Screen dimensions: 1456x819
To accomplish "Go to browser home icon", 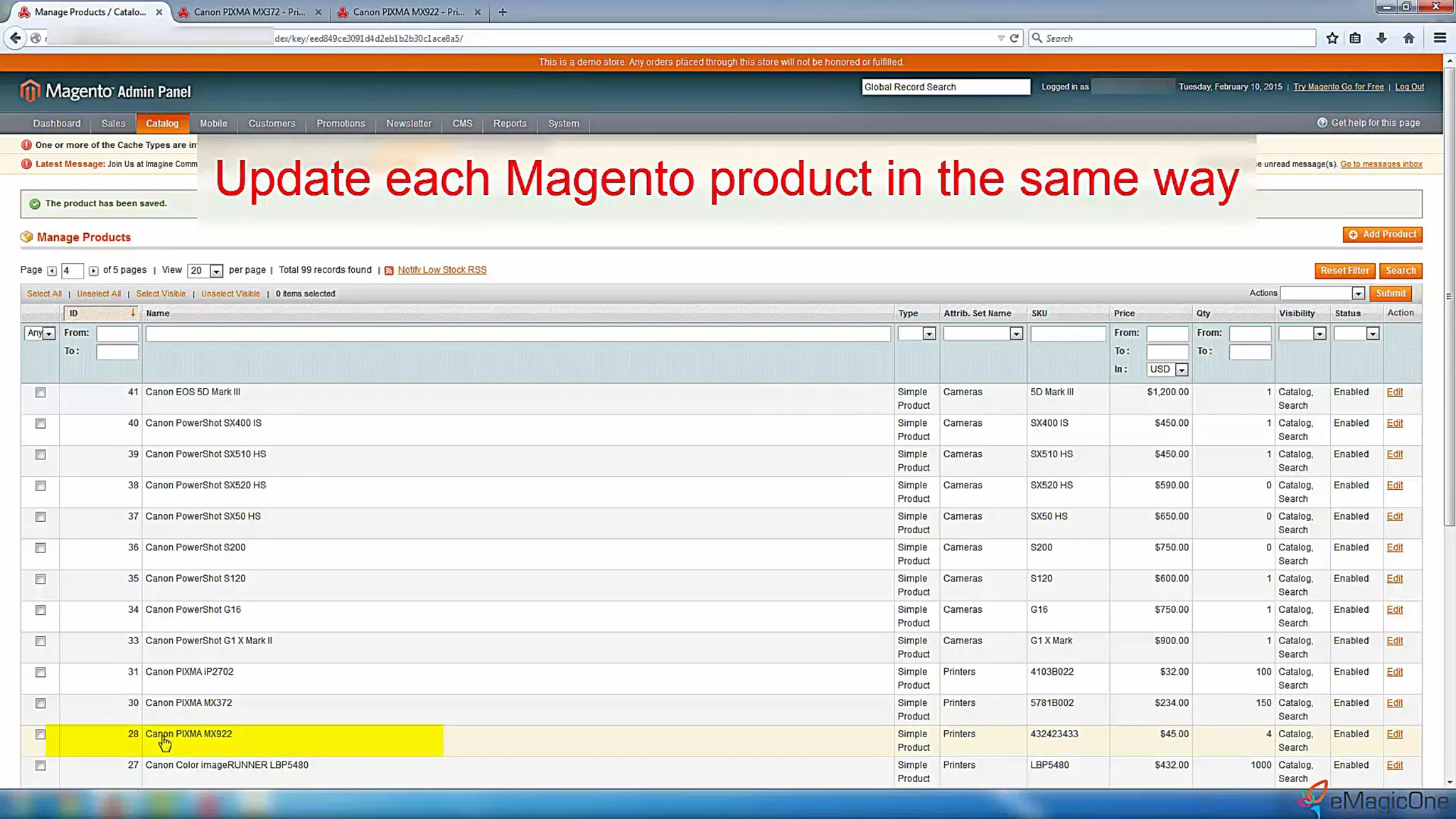I will tap(1408, 38).
